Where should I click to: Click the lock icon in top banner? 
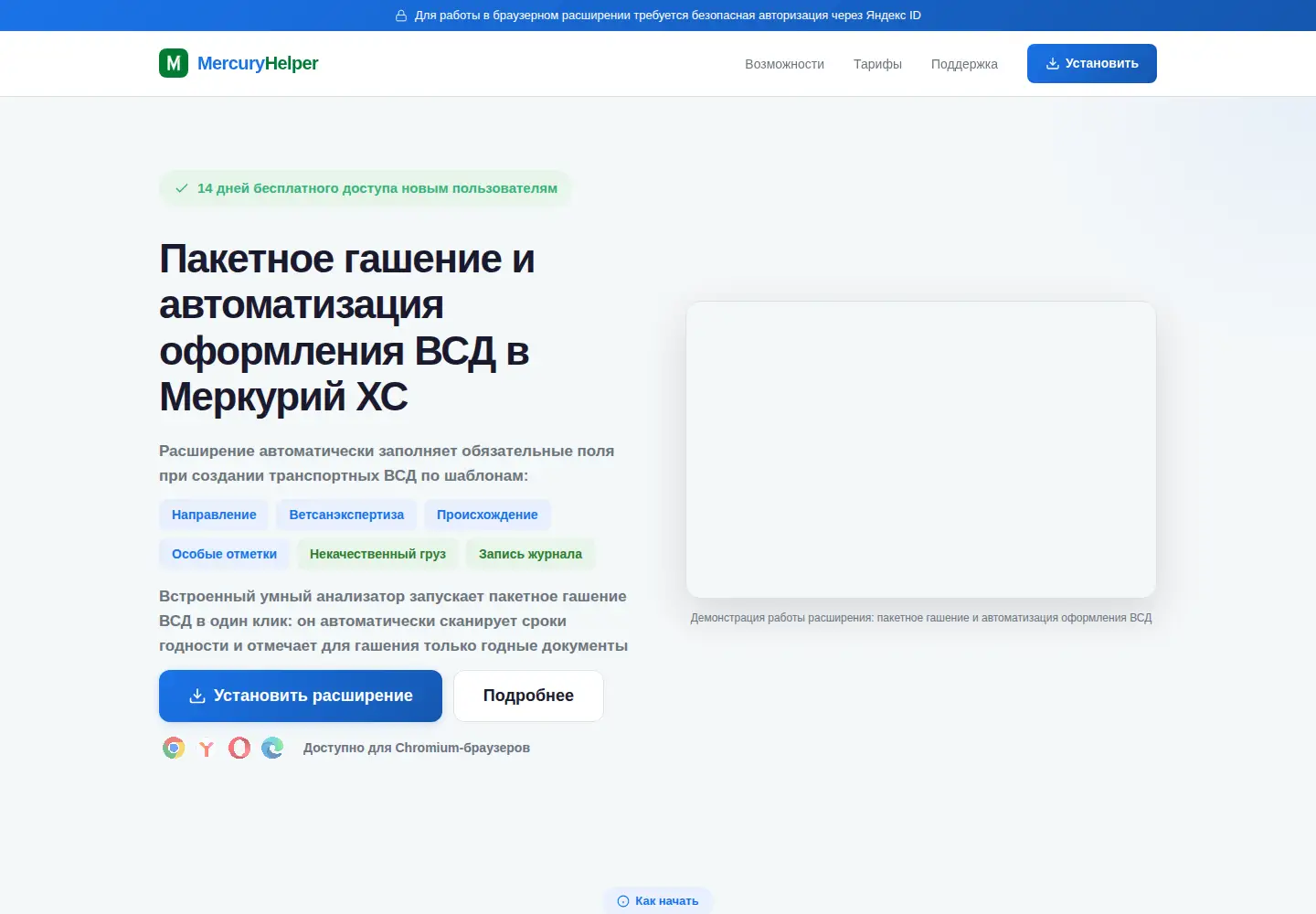click(401, 16)
